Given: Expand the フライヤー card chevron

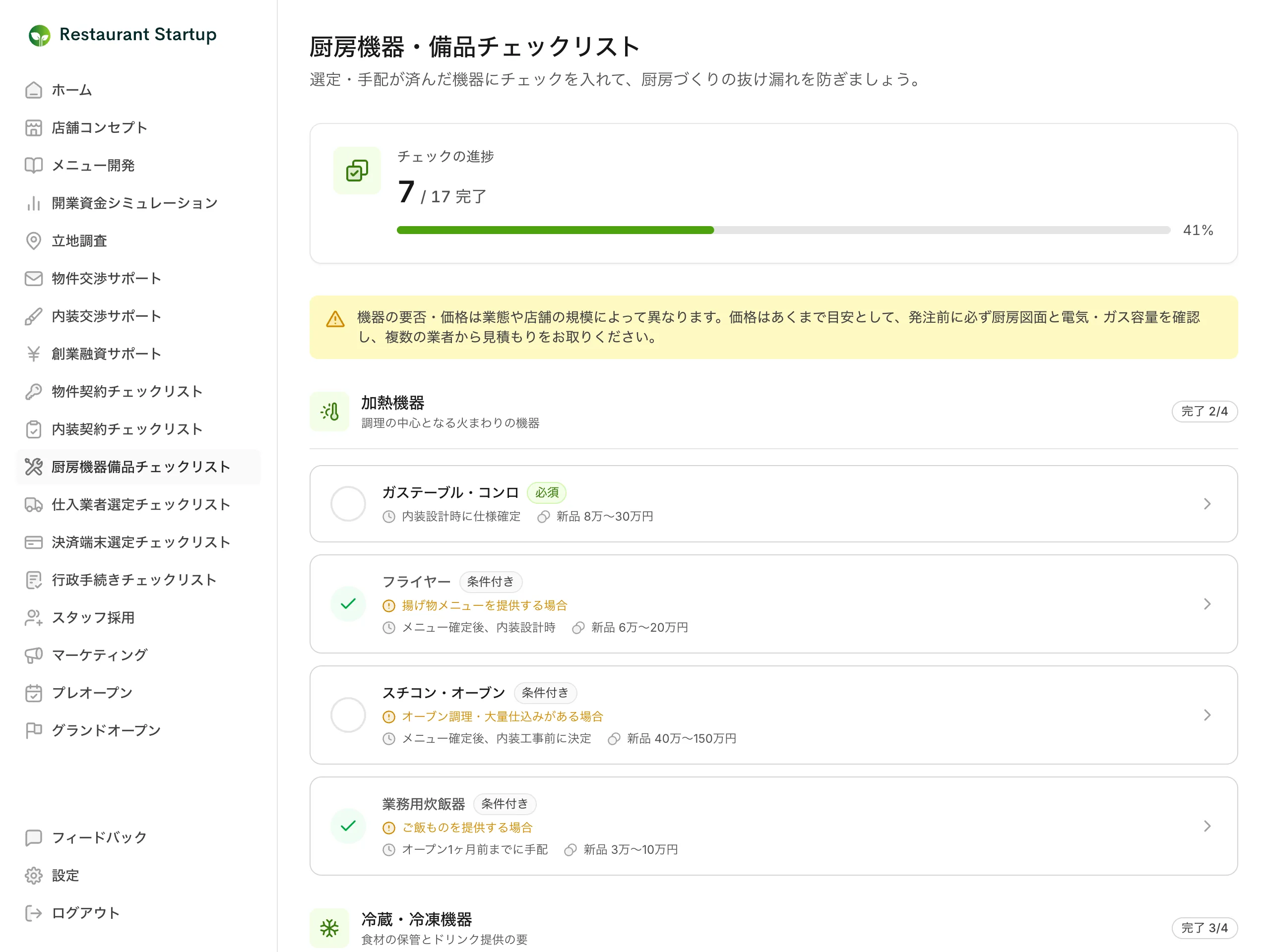Looking at the screenshot, I should 1207,604.
